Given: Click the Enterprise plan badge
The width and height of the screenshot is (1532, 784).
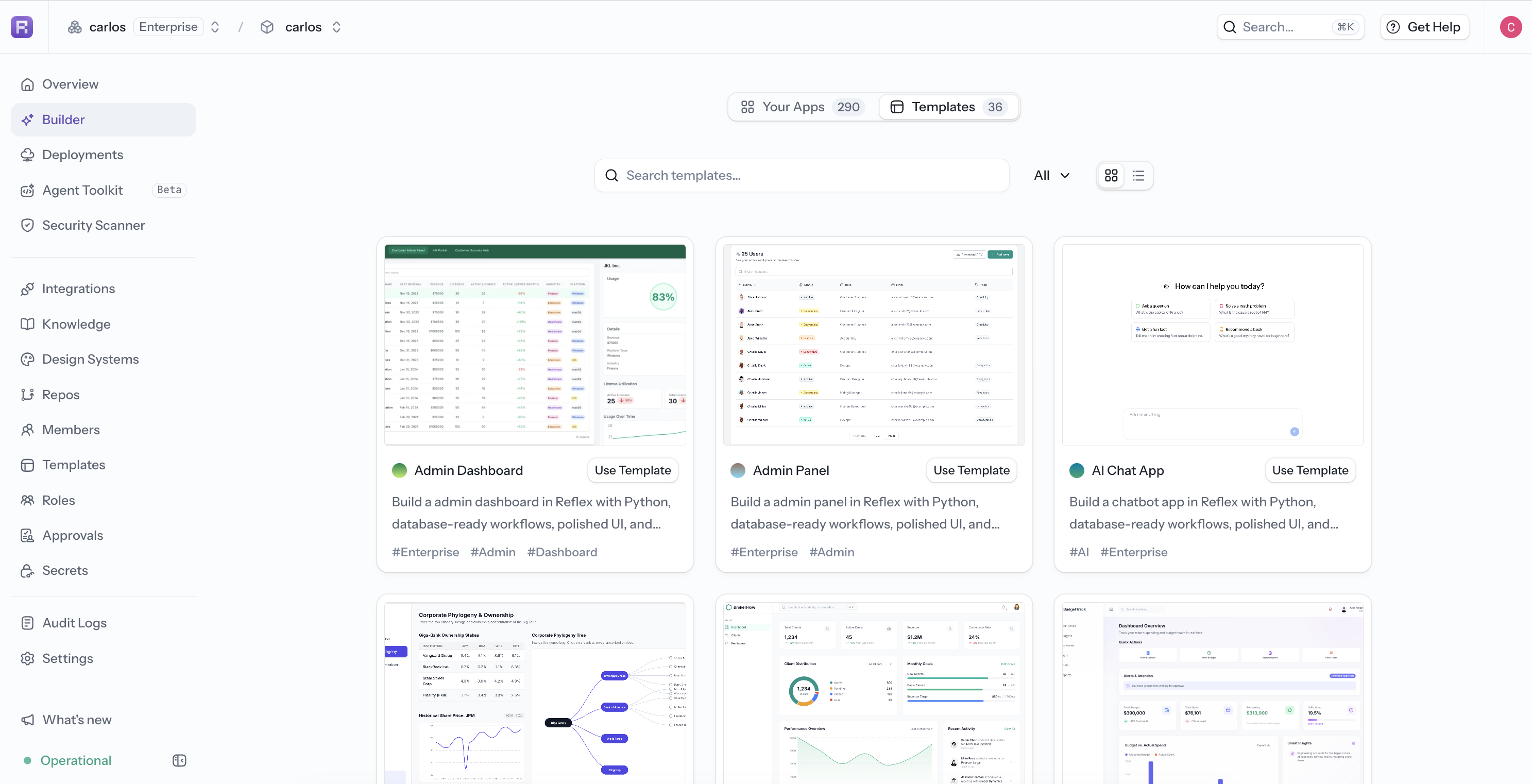Looking at the screenshot, I should click(x=168, y=27).
